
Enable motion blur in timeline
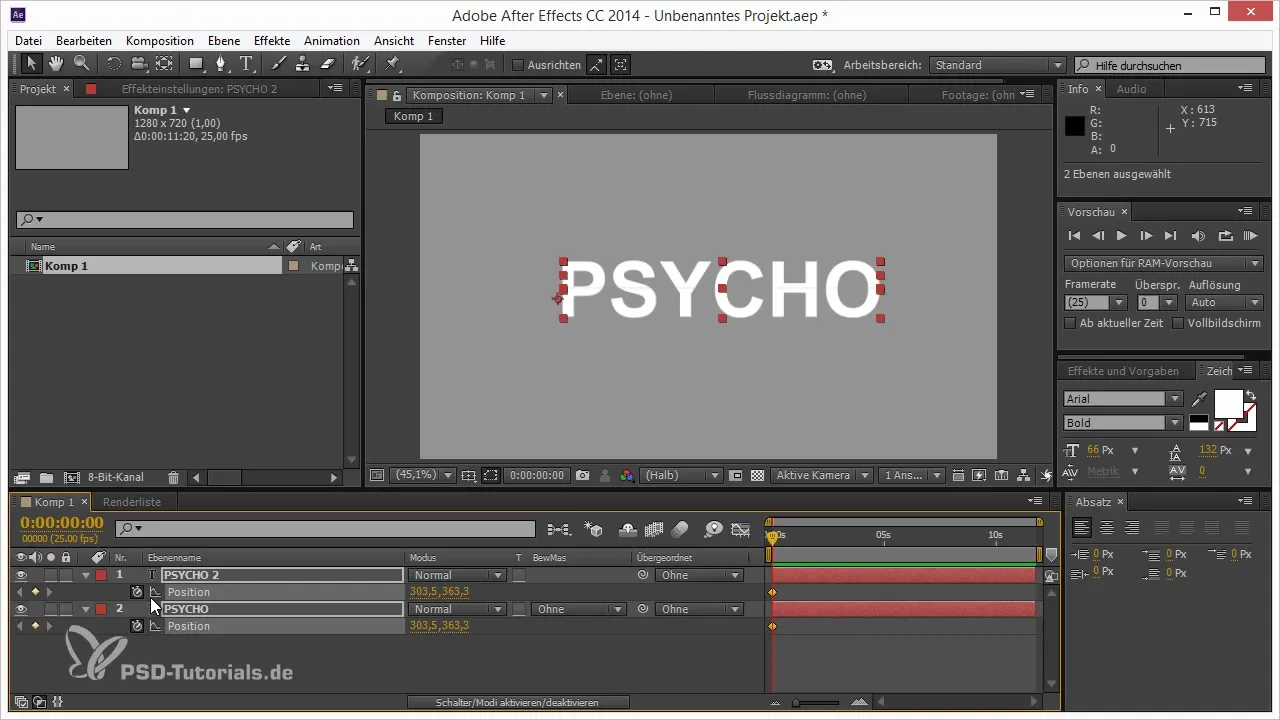tap(680, 529)
